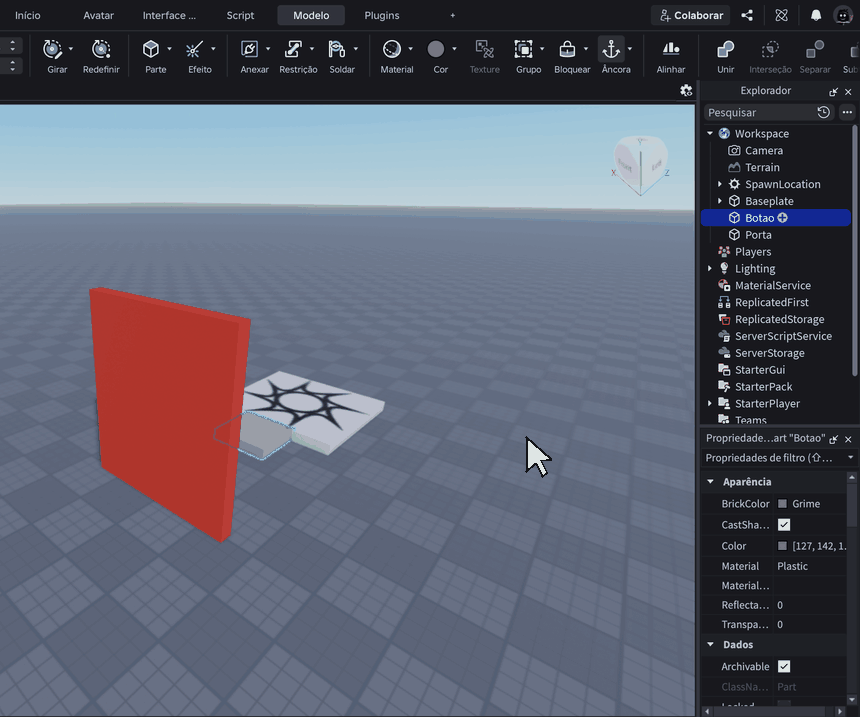860x717 pixels.
Task: Expand the SpawnLocation tree item
Action: point(720,184)
